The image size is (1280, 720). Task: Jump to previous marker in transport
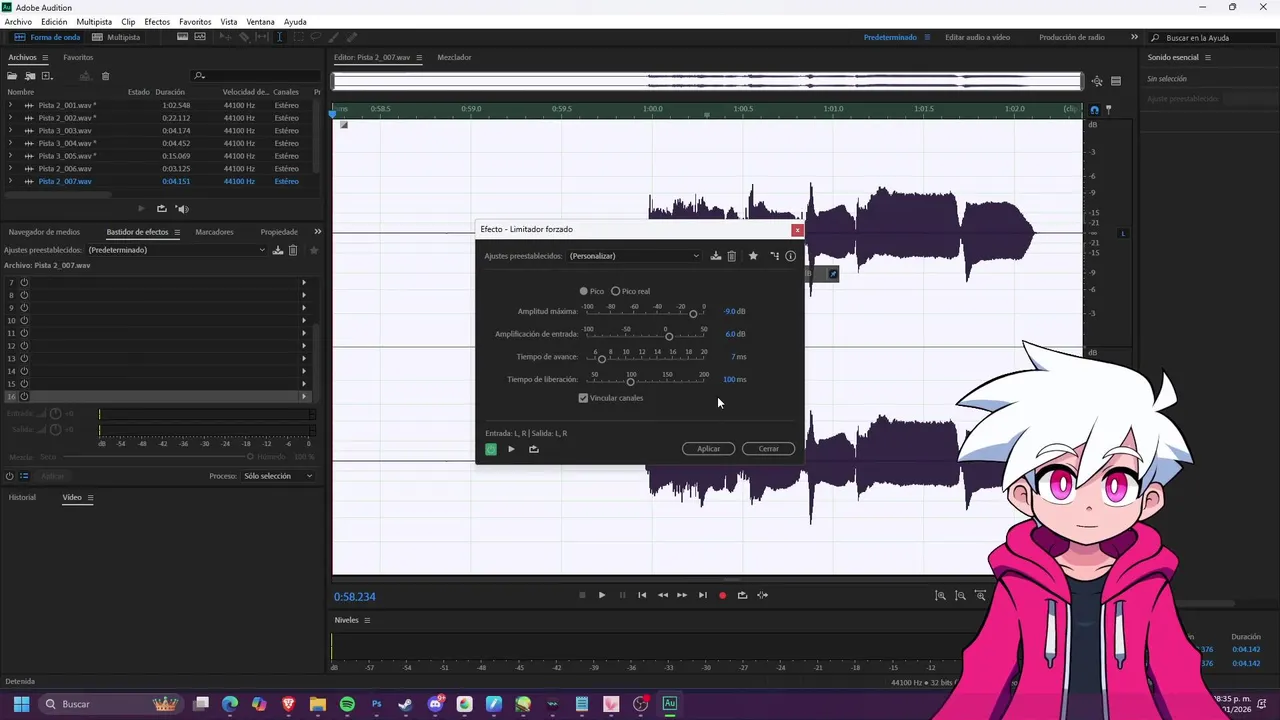pos(642,595)
